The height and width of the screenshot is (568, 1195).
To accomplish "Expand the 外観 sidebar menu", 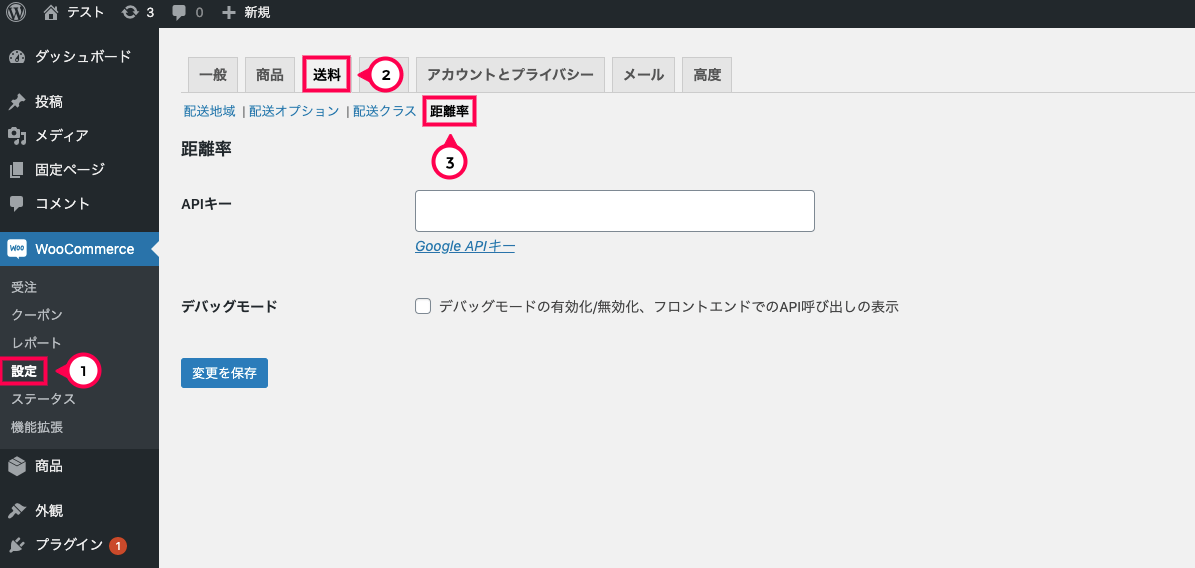I will 48,510.
